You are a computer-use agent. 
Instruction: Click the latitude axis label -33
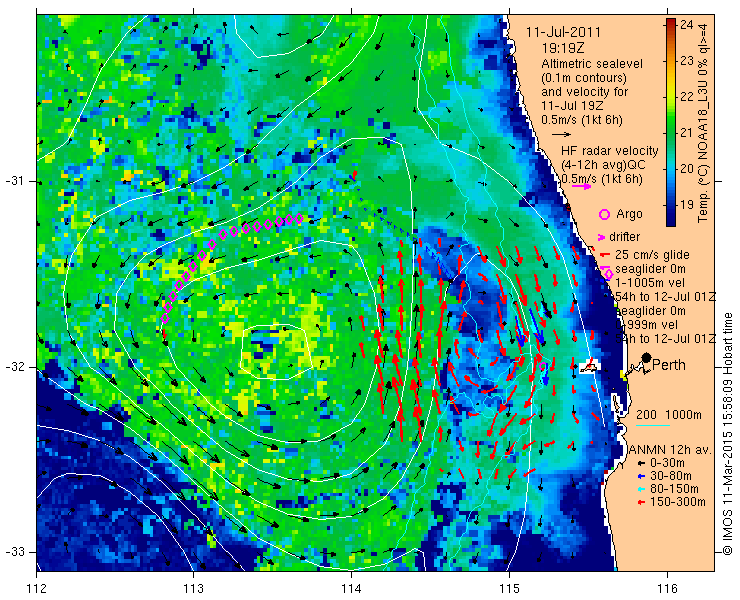pos(14,552)
